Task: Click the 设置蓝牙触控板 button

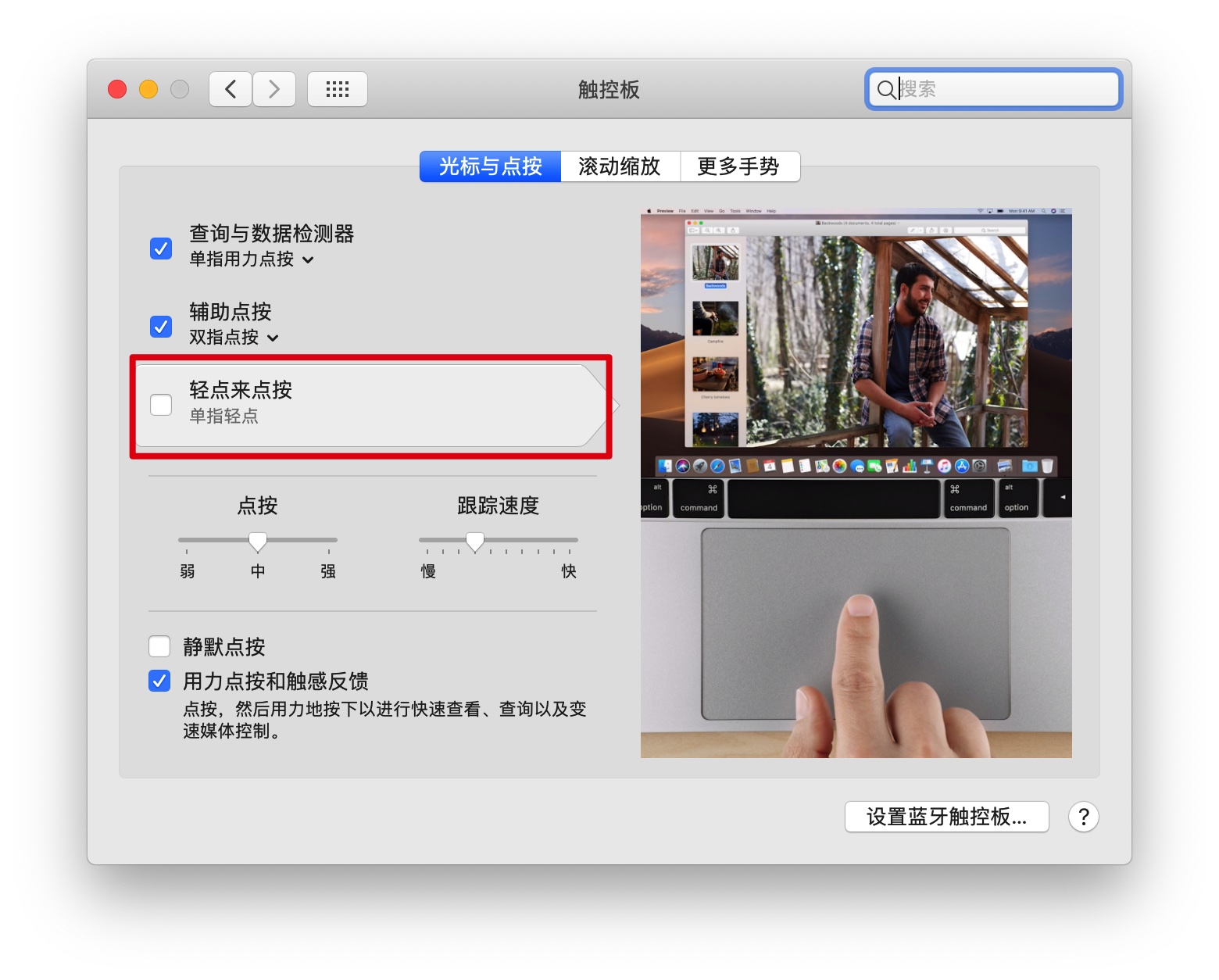Action: [946, 817]
